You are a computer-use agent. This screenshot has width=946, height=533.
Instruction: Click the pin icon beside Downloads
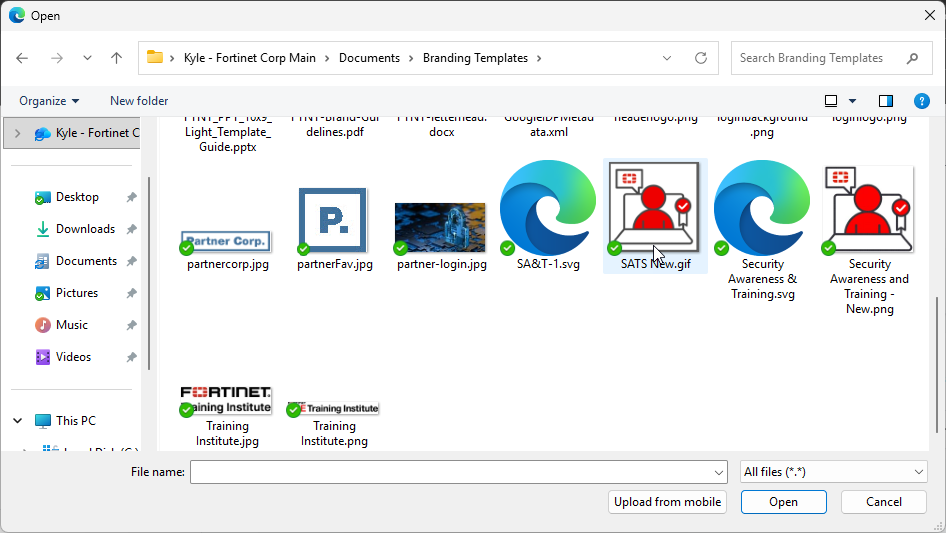pos(132,229)
